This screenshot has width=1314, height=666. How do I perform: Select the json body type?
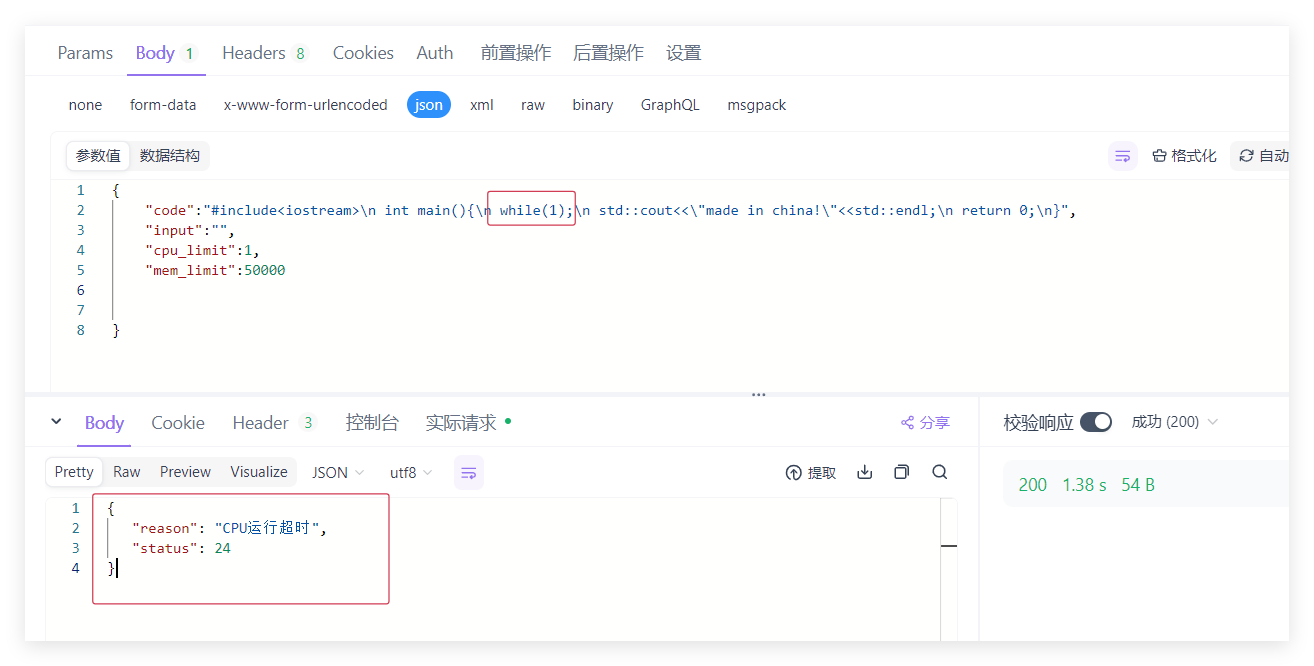click(x=429, y=105)
